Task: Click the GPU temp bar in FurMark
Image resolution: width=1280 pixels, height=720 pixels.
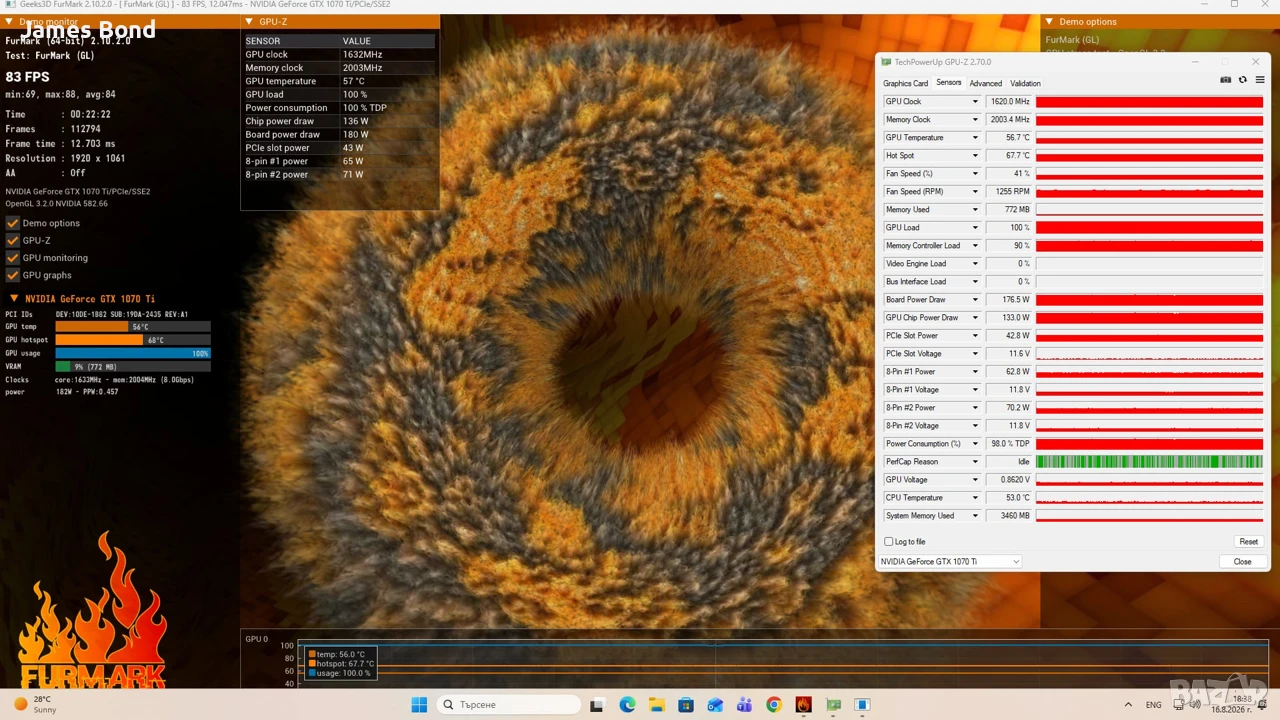Action: click(x=133, y=327)
